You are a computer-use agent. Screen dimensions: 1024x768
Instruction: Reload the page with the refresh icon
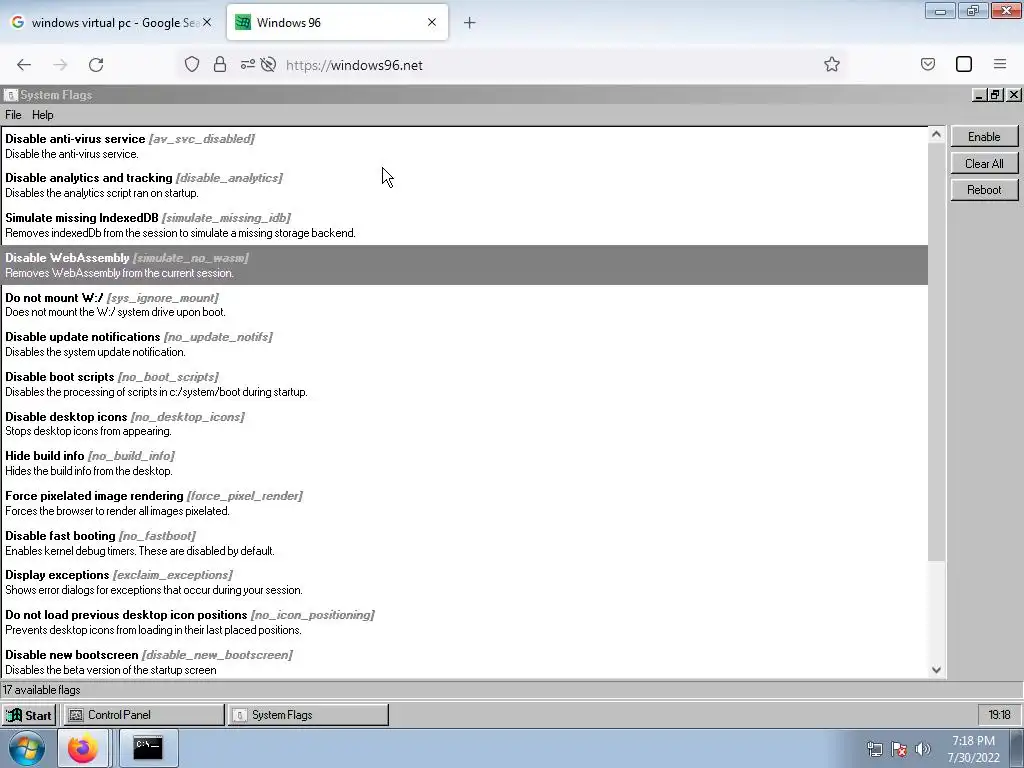(96, 65)
